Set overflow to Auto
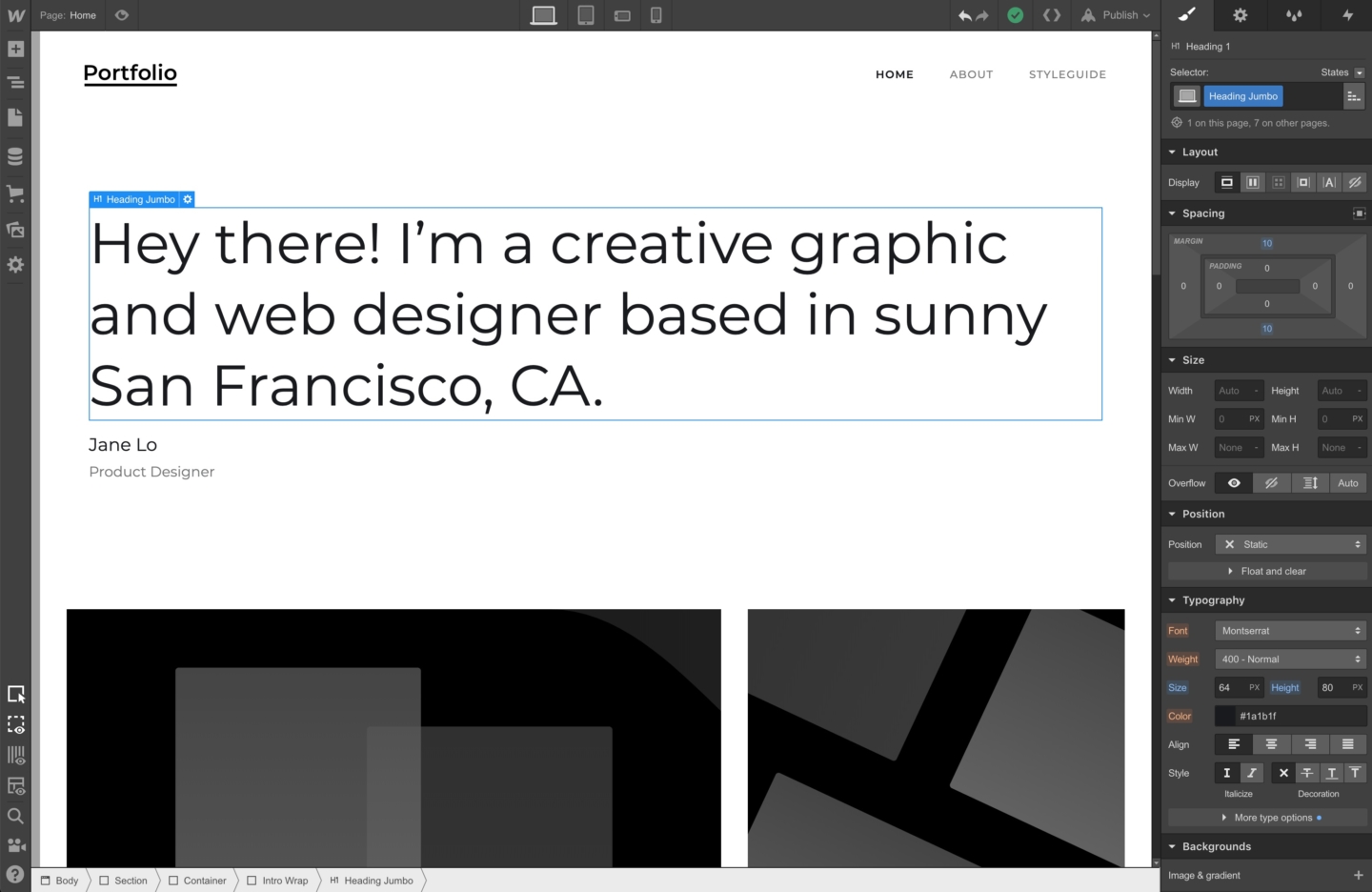 [x=1348, y=483]
